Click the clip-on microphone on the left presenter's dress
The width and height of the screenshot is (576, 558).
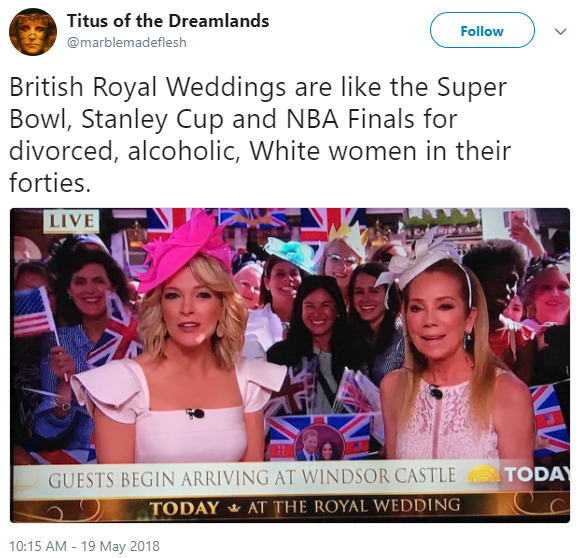[x=195, y=414]
